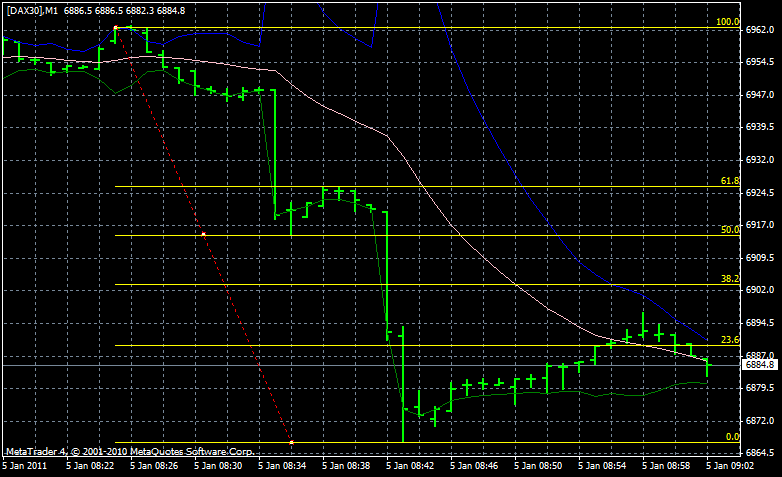The height and width of the screenshot is (477, 782).
Task: Select the Fibonacci 38.2 level label
Action: (730, 279)
